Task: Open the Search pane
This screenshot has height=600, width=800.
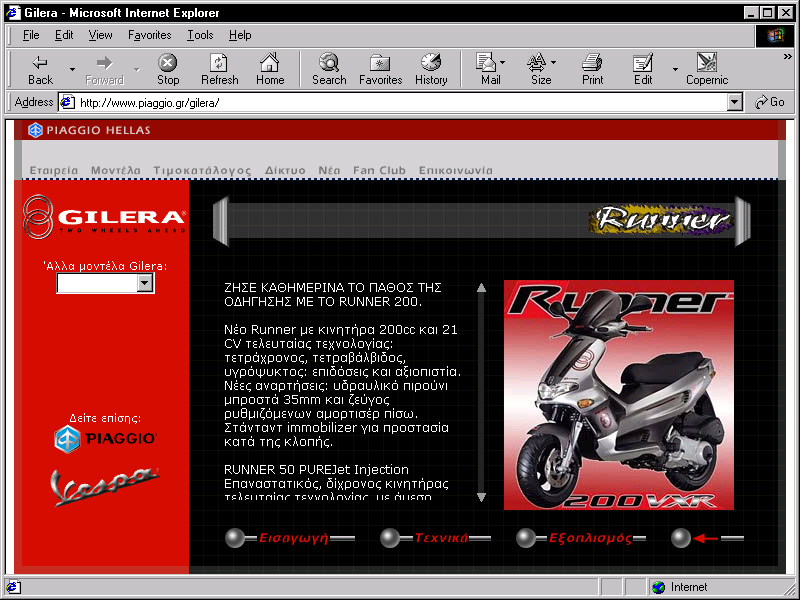Action: point(329,69)
